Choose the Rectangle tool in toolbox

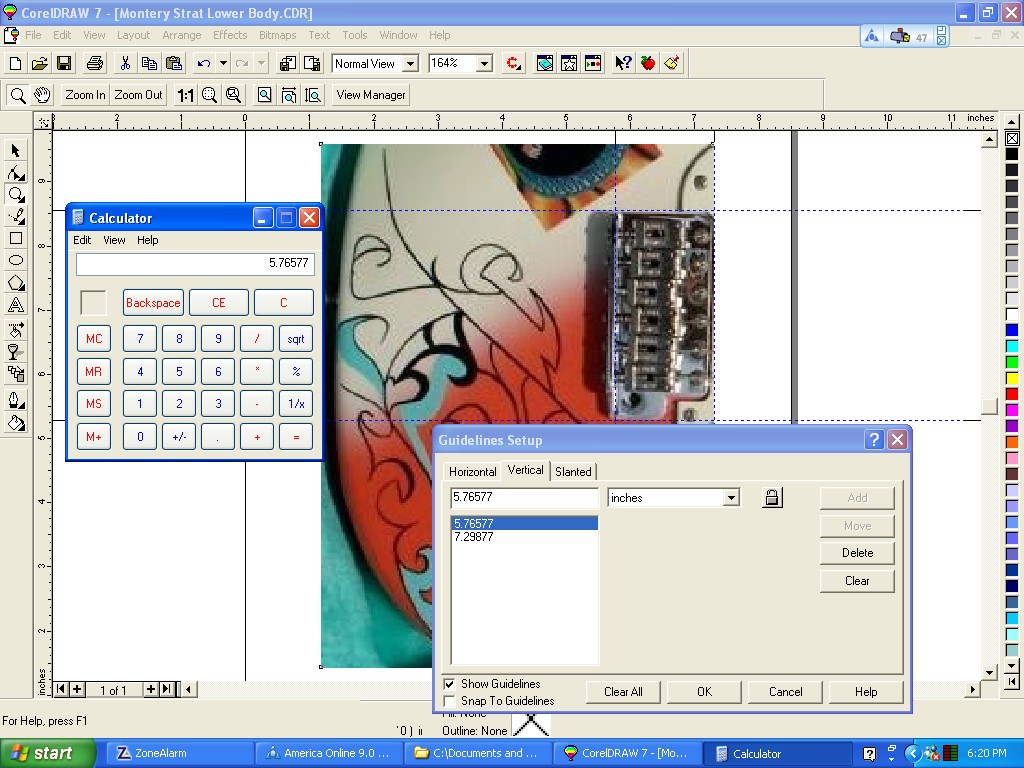pos(16,238)
